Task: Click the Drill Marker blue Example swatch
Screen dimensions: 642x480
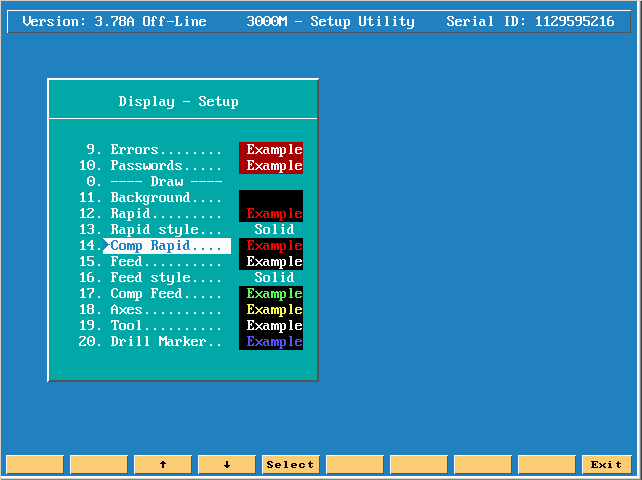Action: pyautogui.click(x=271, y=341)
